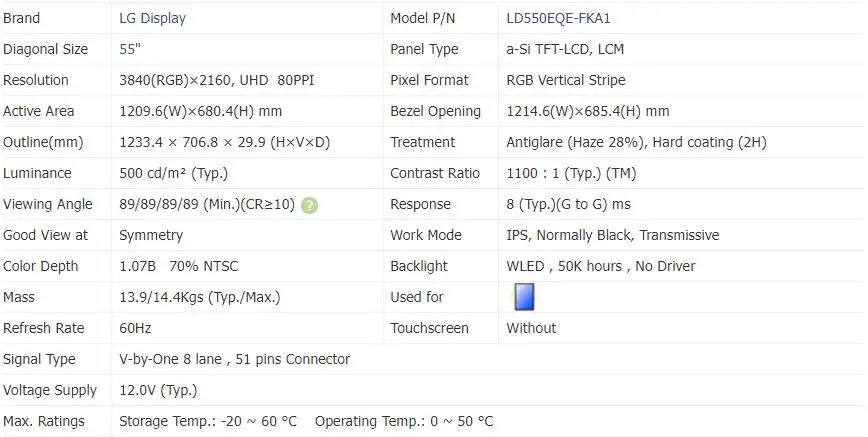The image size is (868, 437).
Task: Click the blue portrait display icon
Action: click(524, 297)
